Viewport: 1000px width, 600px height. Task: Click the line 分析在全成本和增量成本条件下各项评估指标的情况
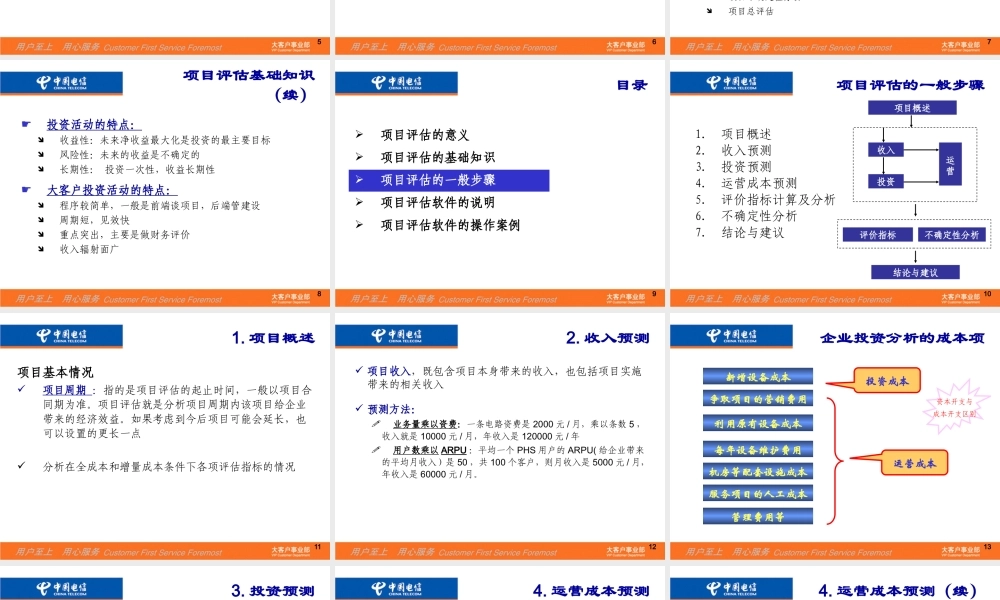click(x=169, y=467)
